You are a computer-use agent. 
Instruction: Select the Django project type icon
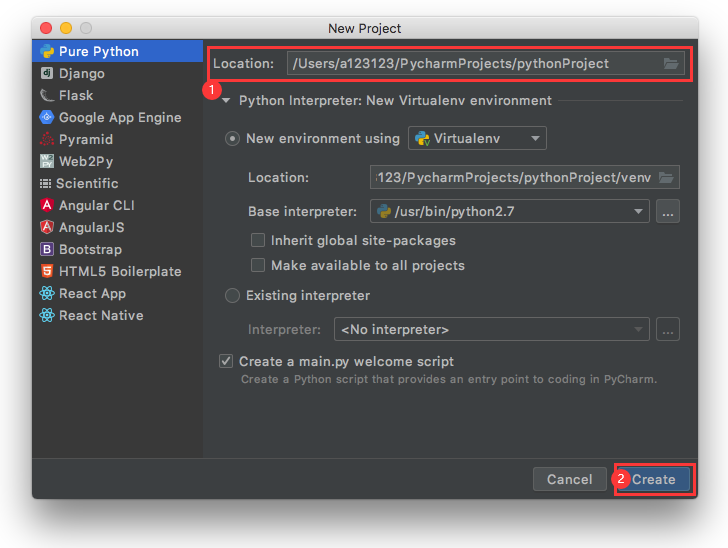click(x=46, y=73)
